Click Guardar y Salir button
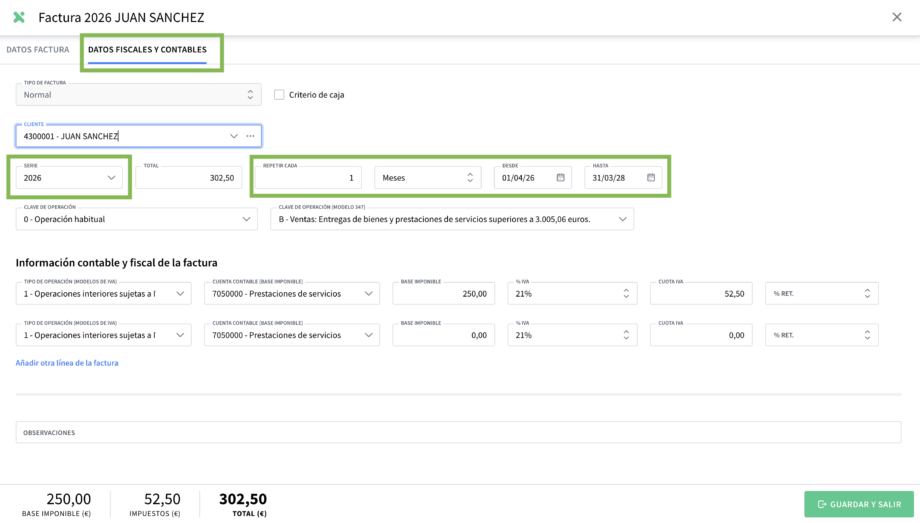This screenshot has height=523, width=920. click(858, 504)
